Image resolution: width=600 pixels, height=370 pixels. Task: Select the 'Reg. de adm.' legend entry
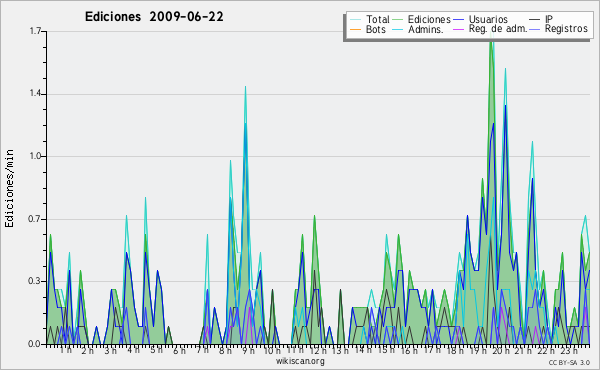(498, 29)
